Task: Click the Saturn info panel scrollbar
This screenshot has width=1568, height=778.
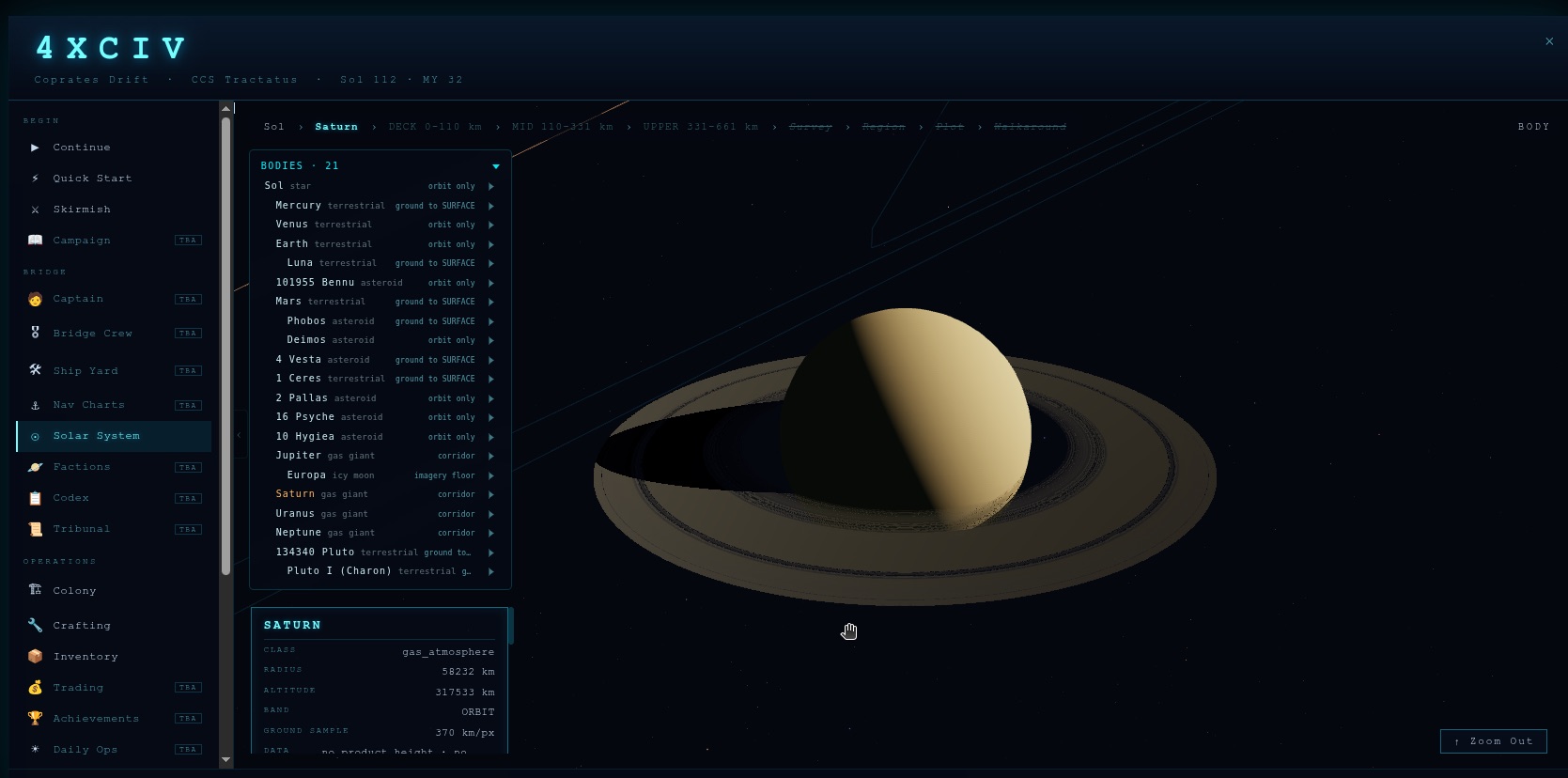Action: click(x=511, y=626)
